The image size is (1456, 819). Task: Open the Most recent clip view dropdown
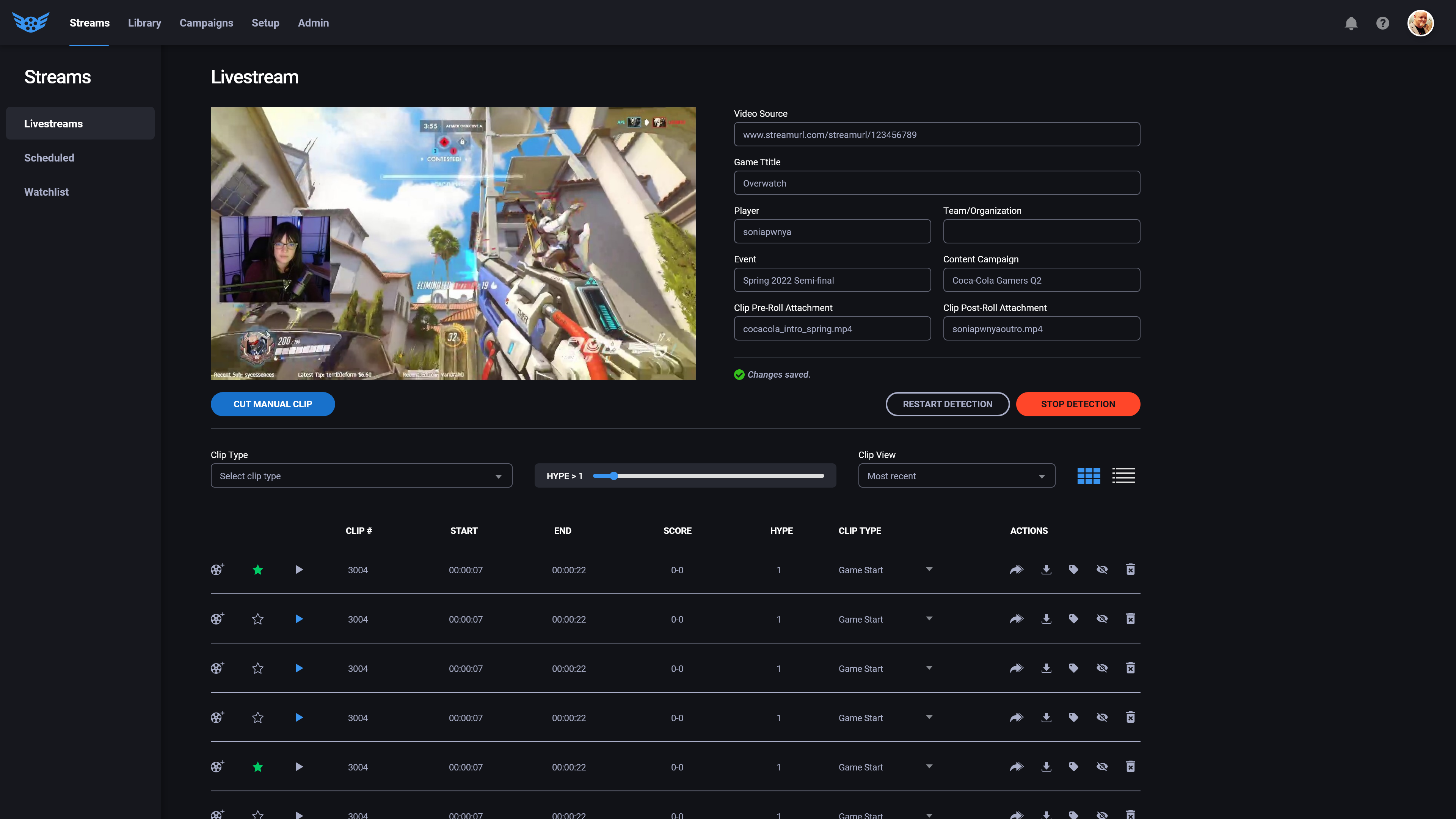coord(956,476)
